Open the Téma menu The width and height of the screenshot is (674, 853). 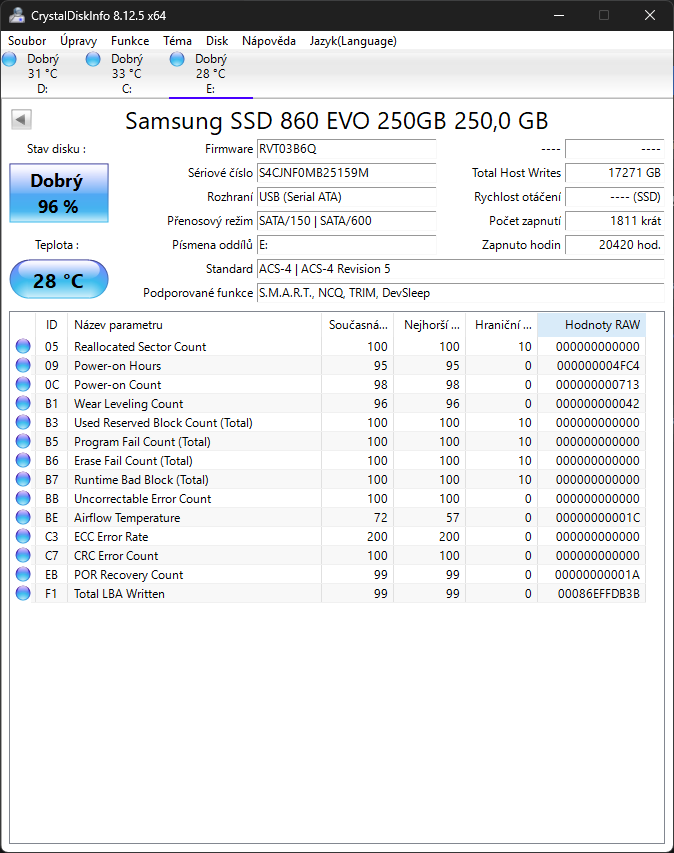pos(177,41)
